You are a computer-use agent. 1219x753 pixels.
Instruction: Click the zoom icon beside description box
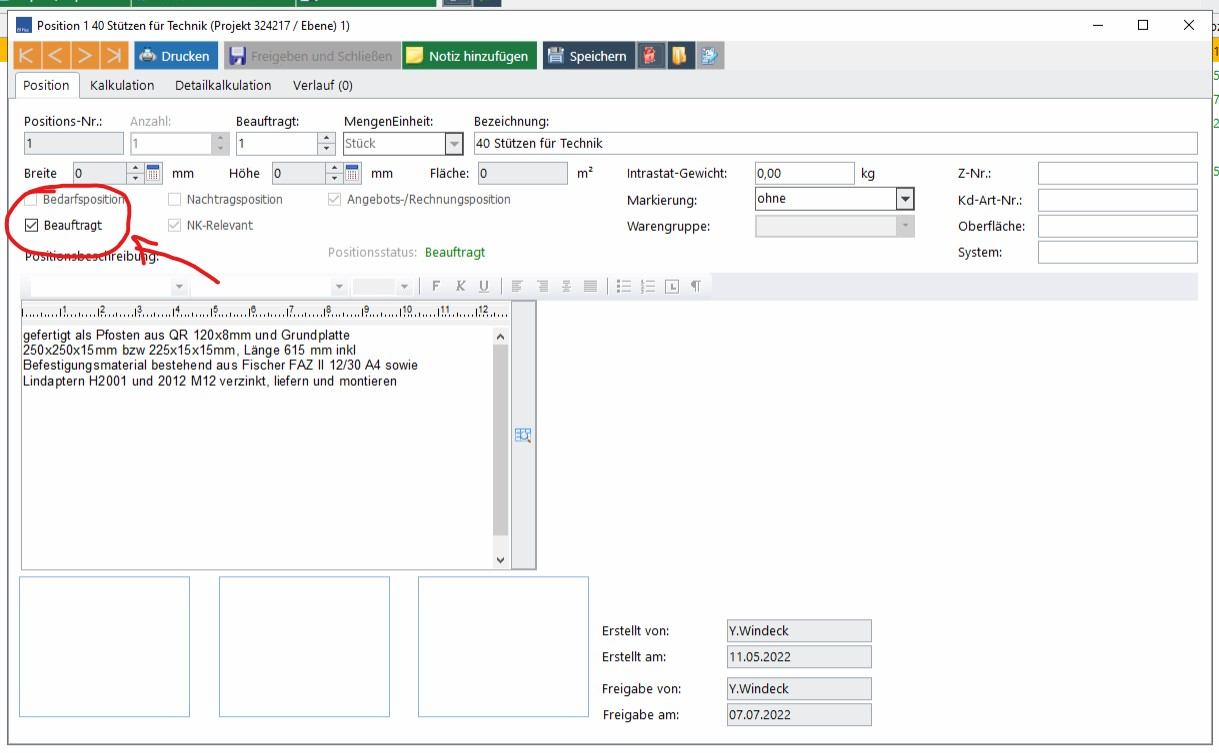[523, 435]
